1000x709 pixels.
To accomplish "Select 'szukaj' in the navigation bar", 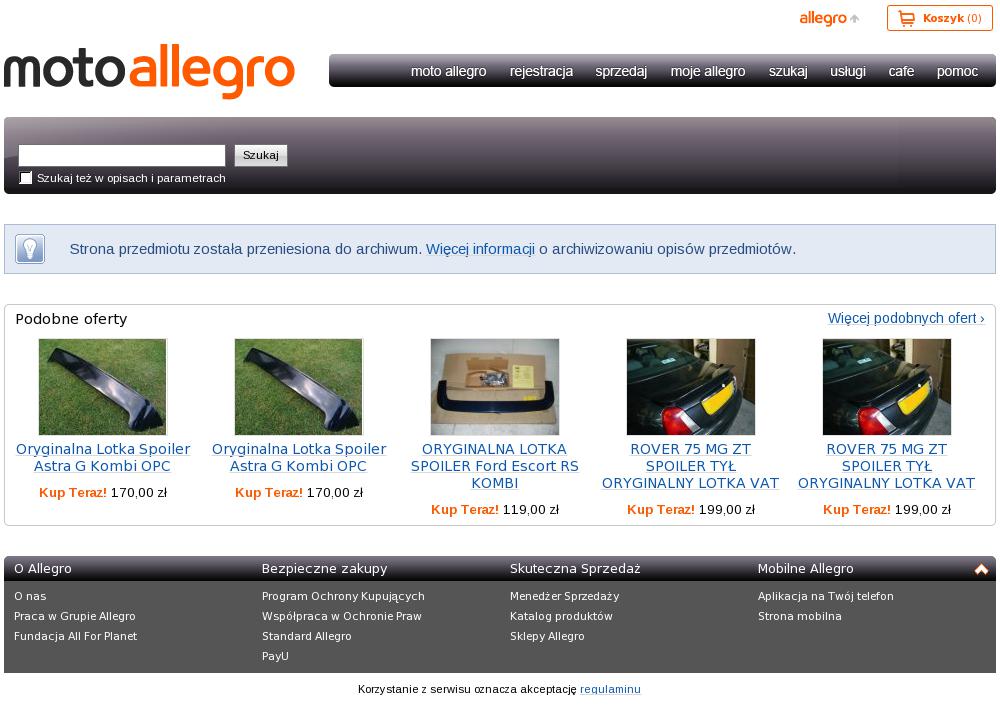I will pyautogui.click(x=788, y=71).
